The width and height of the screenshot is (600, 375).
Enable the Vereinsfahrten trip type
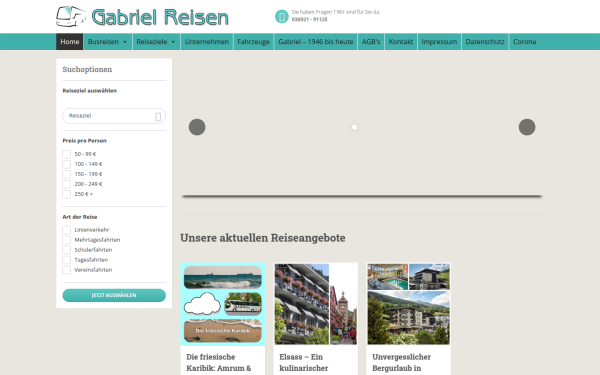point(67,270)
